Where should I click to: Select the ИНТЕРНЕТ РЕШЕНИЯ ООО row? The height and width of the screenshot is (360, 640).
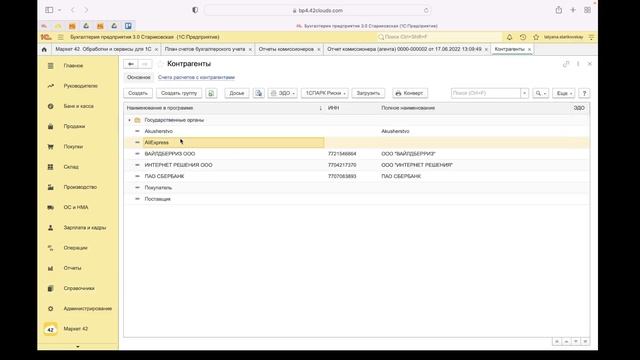pos(356,165)
